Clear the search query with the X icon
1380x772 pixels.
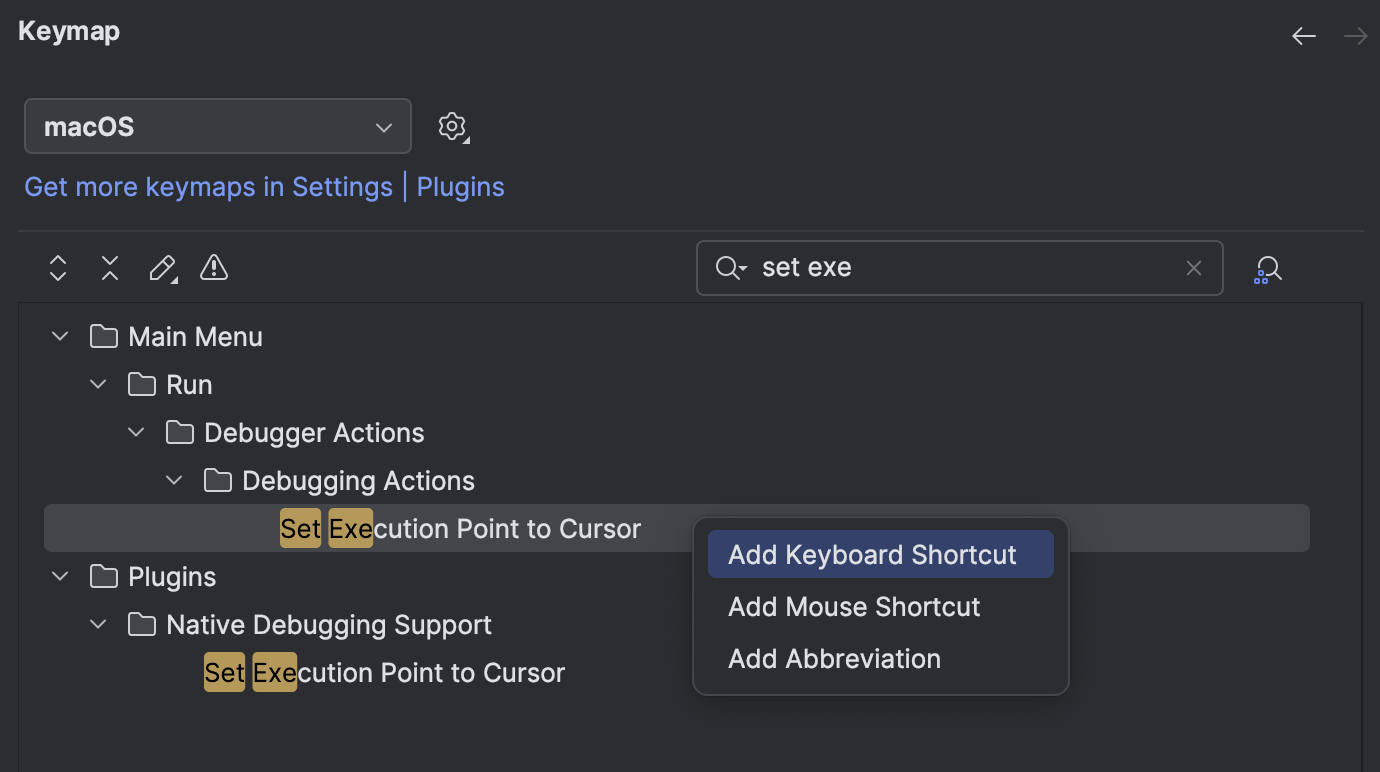pyautogui.click(x=1193, y=267)
